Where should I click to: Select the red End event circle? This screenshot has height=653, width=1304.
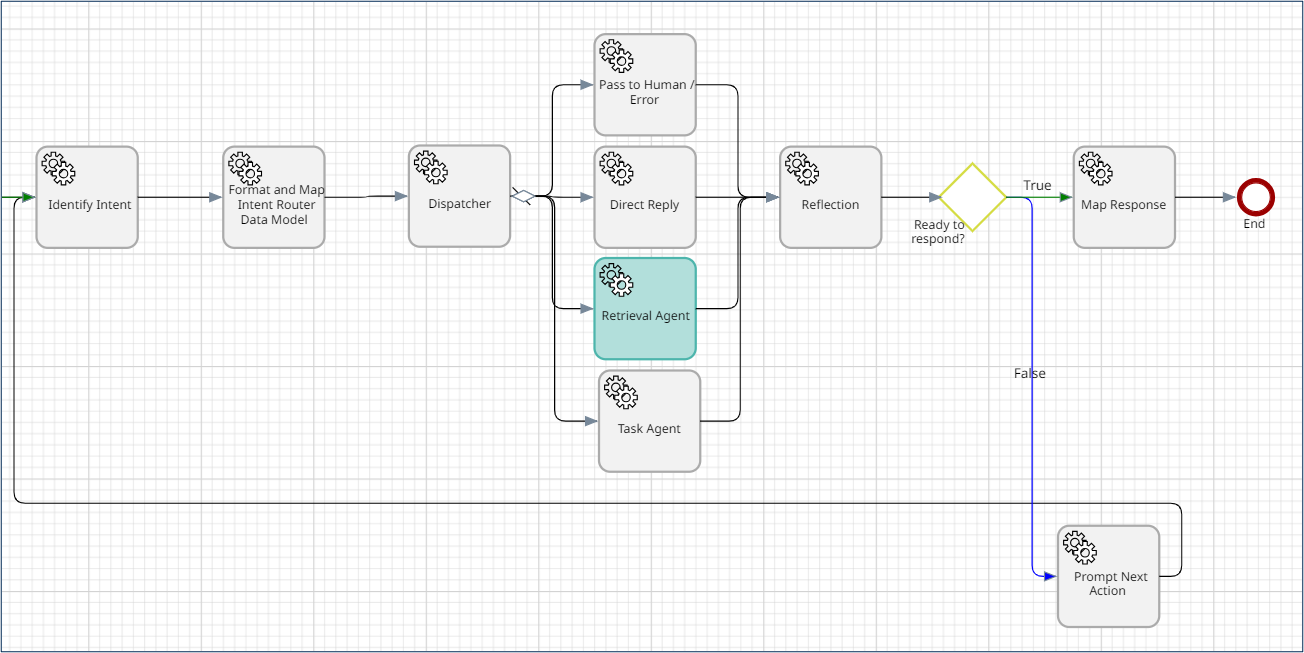1255,197
